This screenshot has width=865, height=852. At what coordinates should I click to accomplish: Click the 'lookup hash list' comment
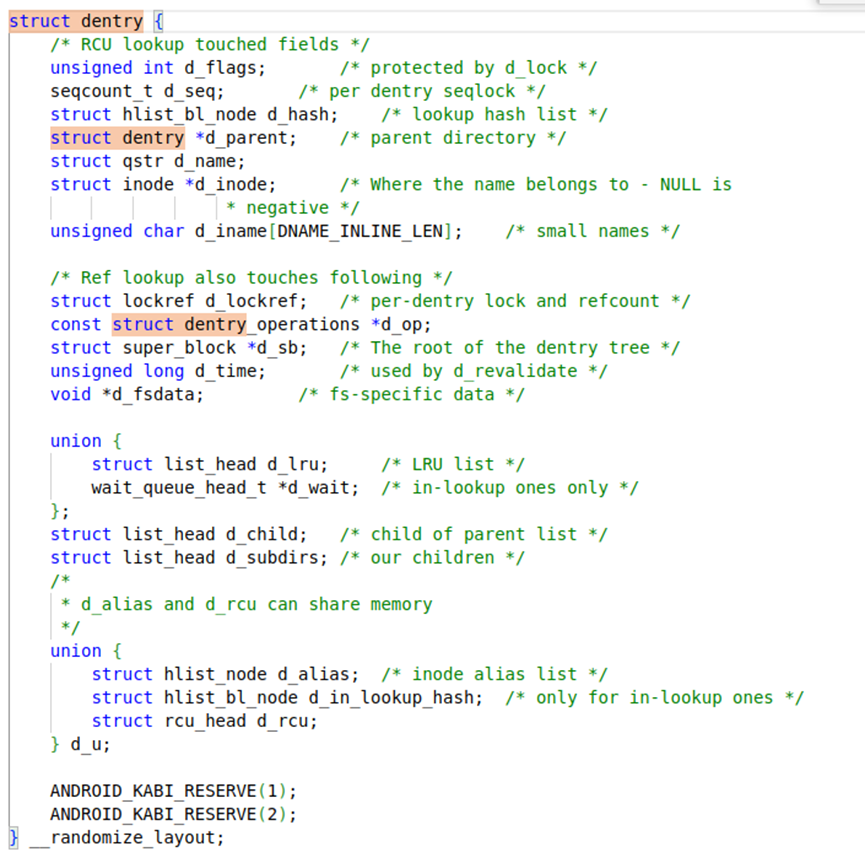click(x=494, y=114)
